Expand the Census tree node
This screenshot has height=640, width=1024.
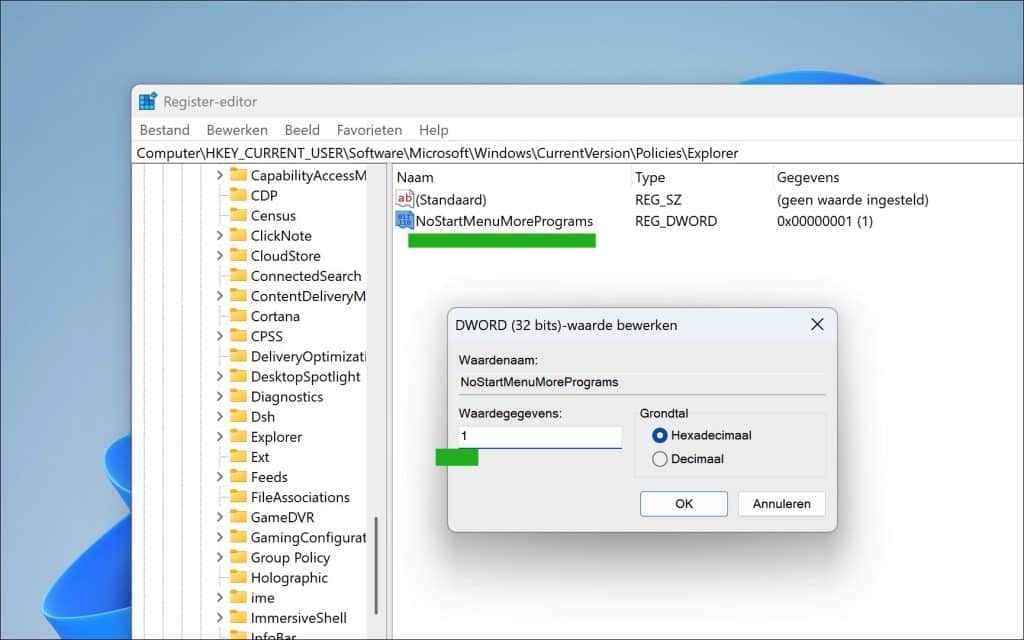point(222,215)
